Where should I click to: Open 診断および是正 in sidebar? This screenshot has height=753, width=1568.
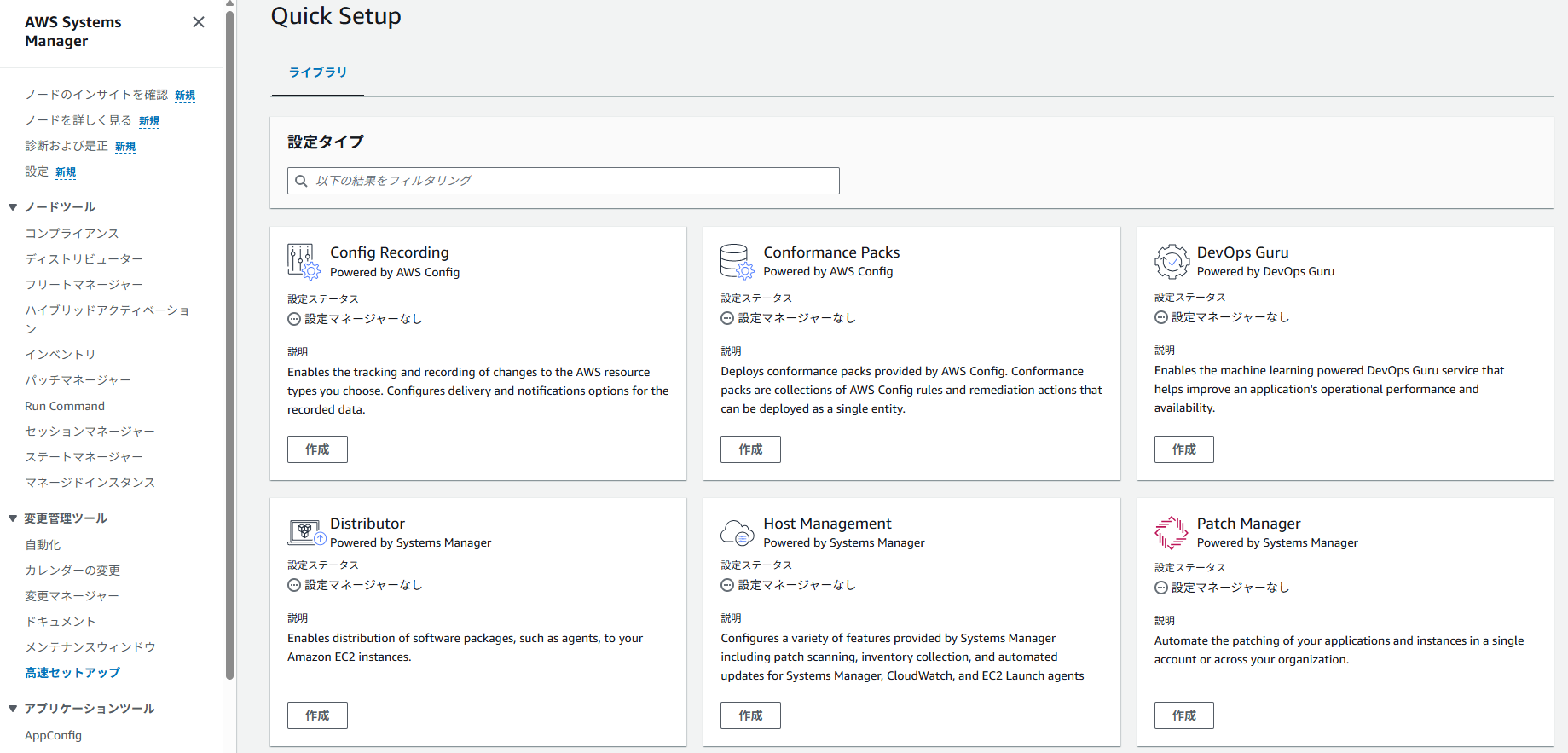pyautogui.click(x=67, y=146)
